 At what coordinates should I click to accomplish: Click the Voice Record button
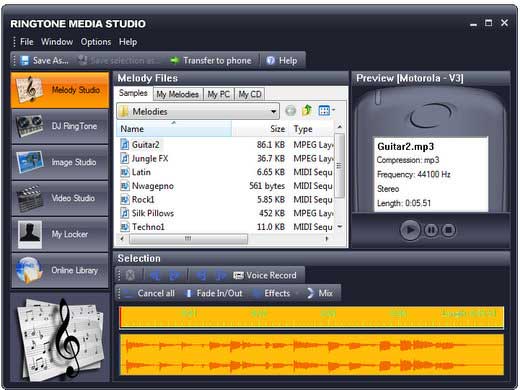click(x=265, y=275)
